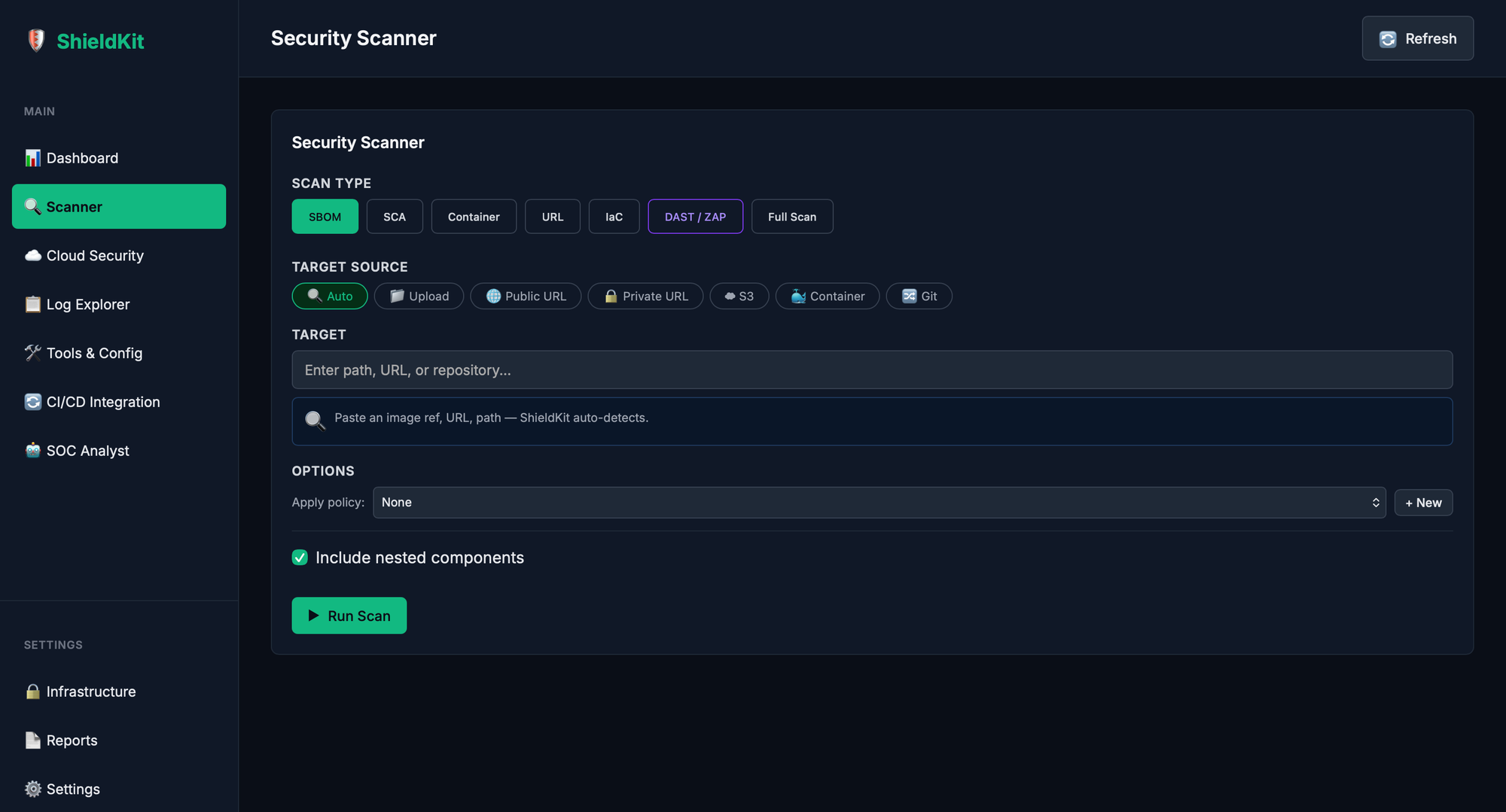Select Upload as target source

tap(419, 297)
